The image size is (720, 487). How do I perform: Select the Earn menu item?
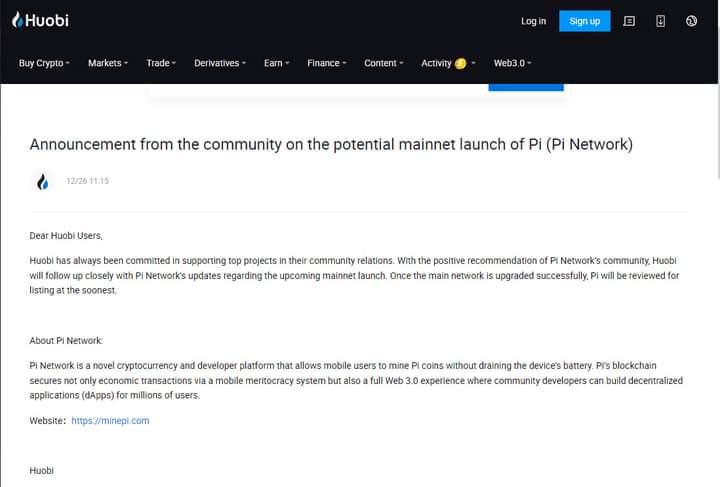(x=276, y=63)
